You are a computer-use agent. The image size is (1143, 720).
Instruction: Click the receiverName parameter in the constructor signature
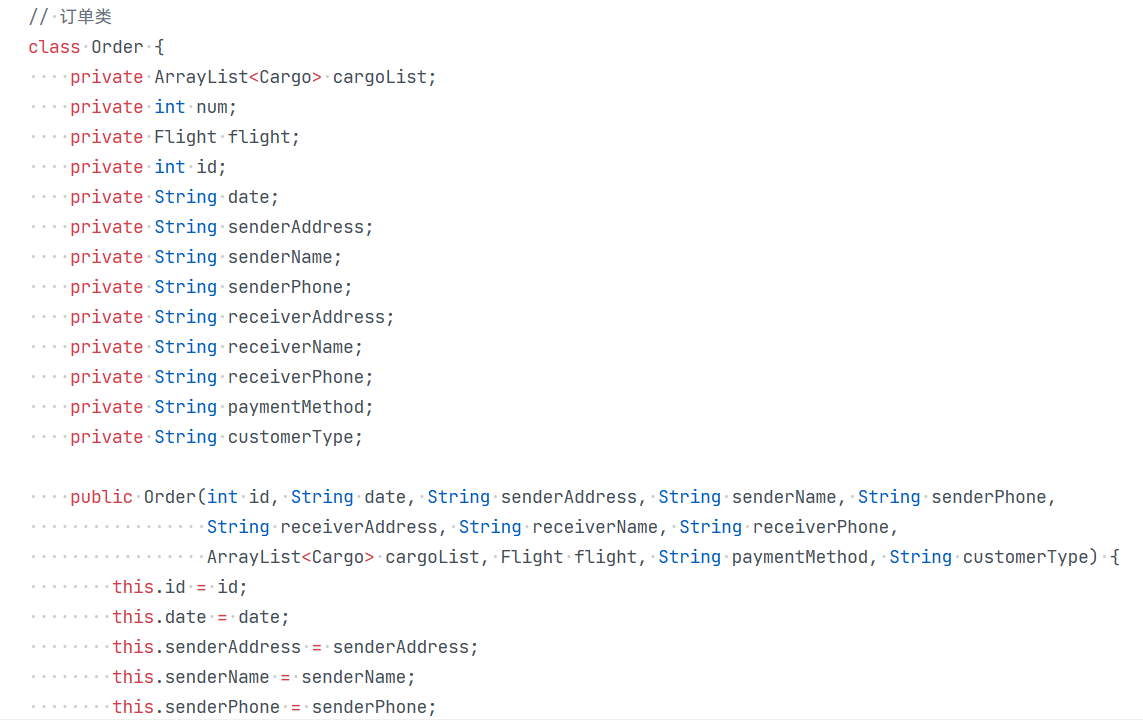tap(594, 527)
